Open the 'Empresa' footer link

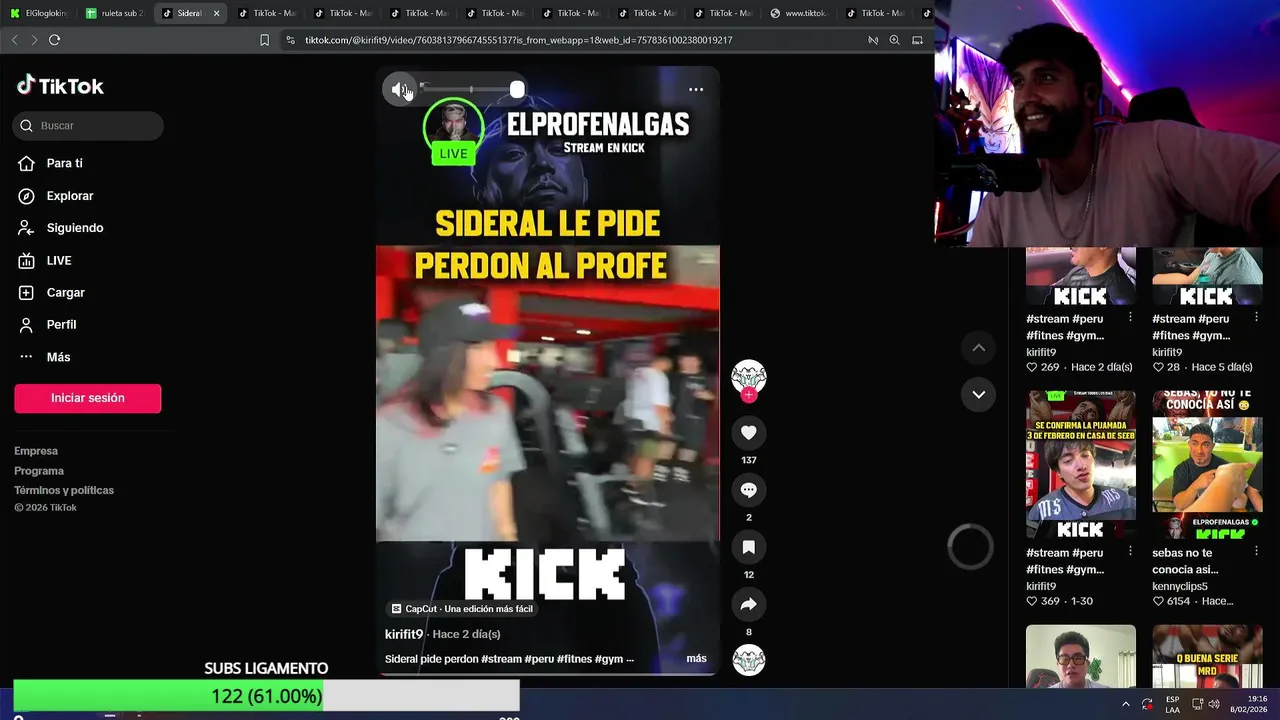pos(36,451)
